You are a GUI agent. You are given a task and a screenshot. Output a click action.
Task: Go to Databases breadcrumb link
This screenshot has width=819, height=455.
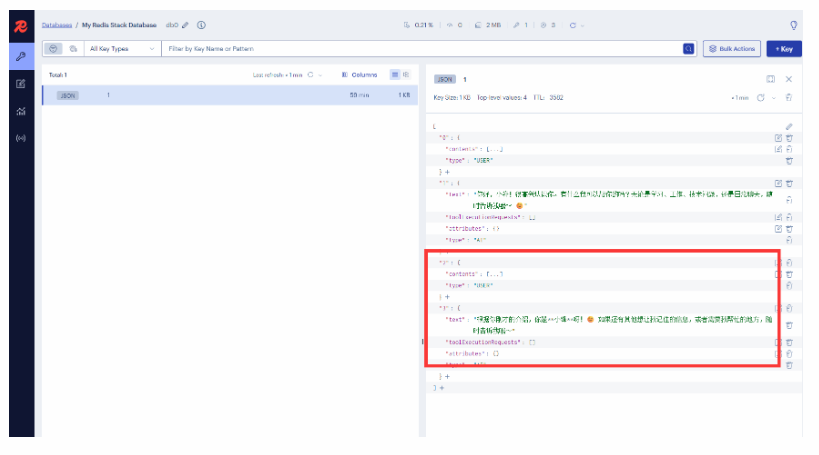(57, 25)
